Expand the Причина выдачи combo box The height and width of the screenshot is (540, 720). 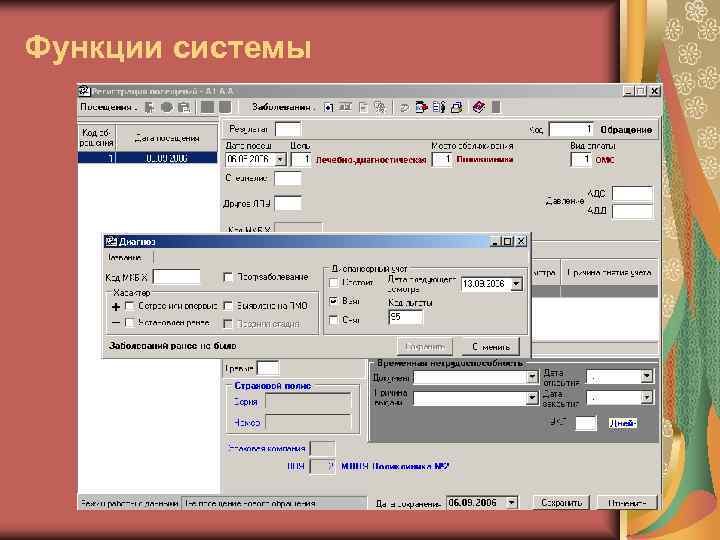point(532,398)
